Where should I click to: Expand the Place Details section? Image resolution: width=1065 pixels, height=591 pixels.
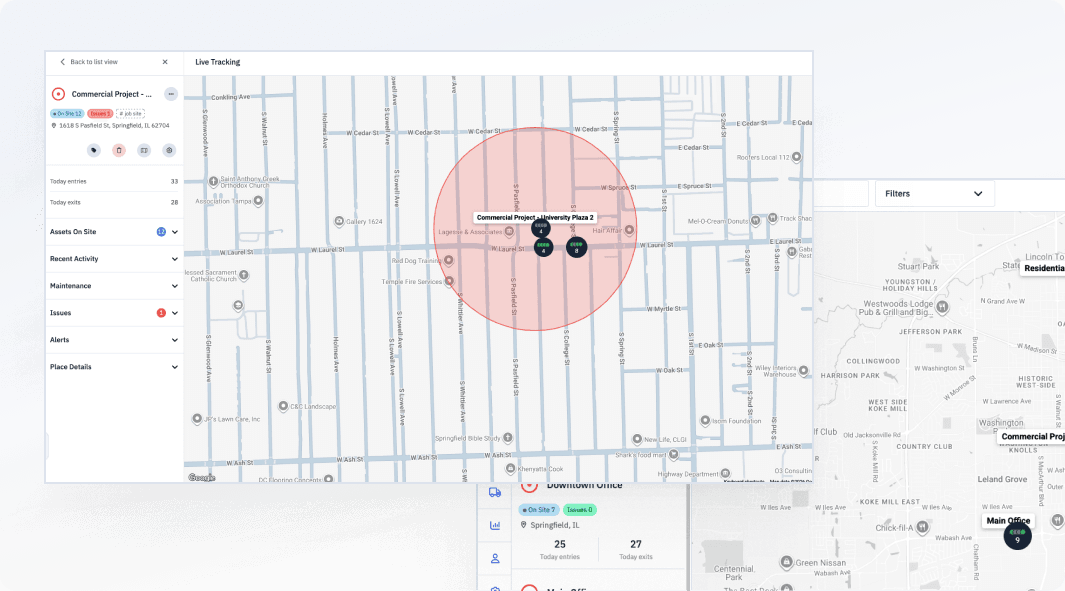(x=114, y=367)
